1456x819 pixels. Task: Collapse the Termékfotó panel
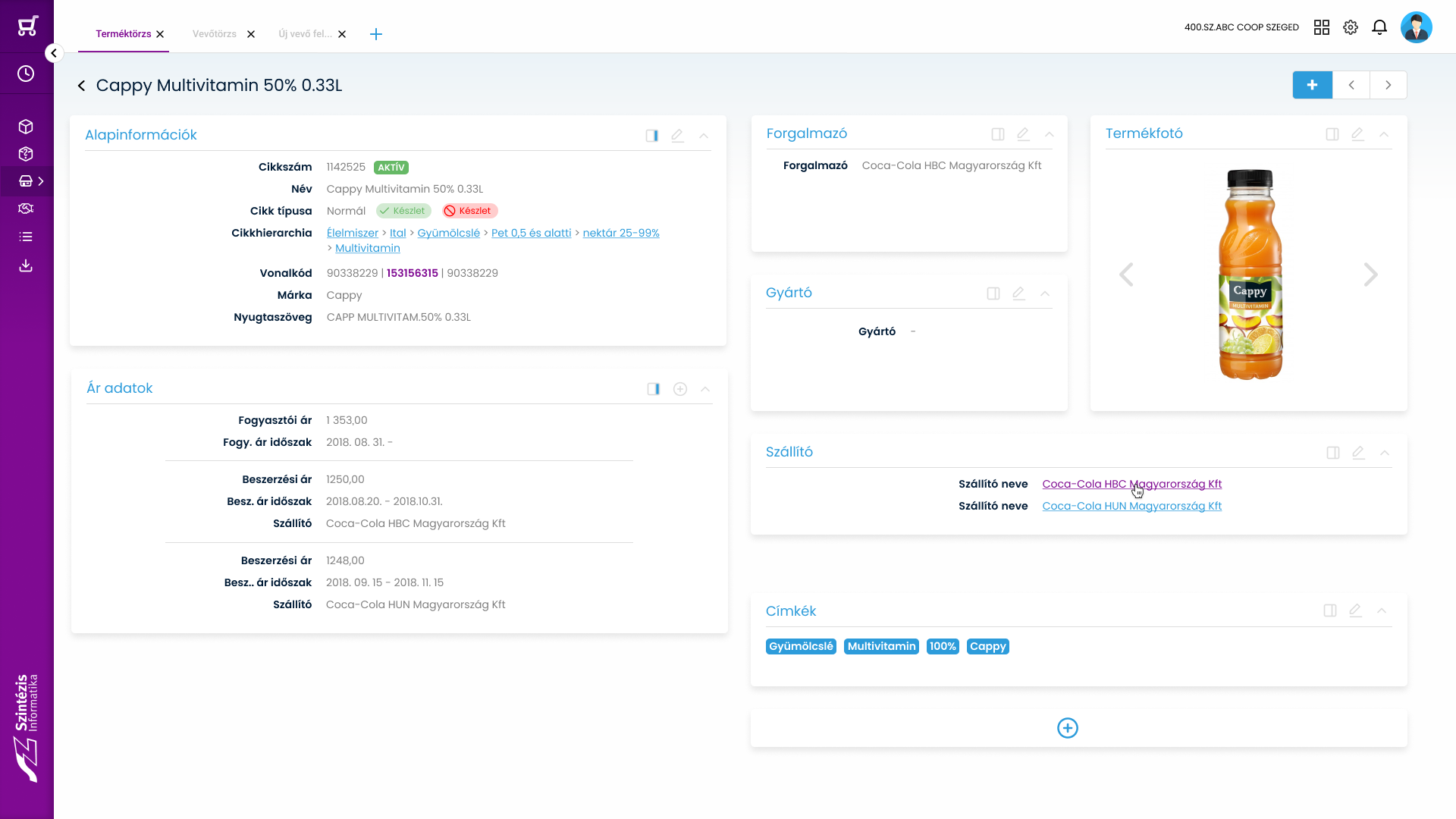pyautogui.click(x=1384, y=134)
